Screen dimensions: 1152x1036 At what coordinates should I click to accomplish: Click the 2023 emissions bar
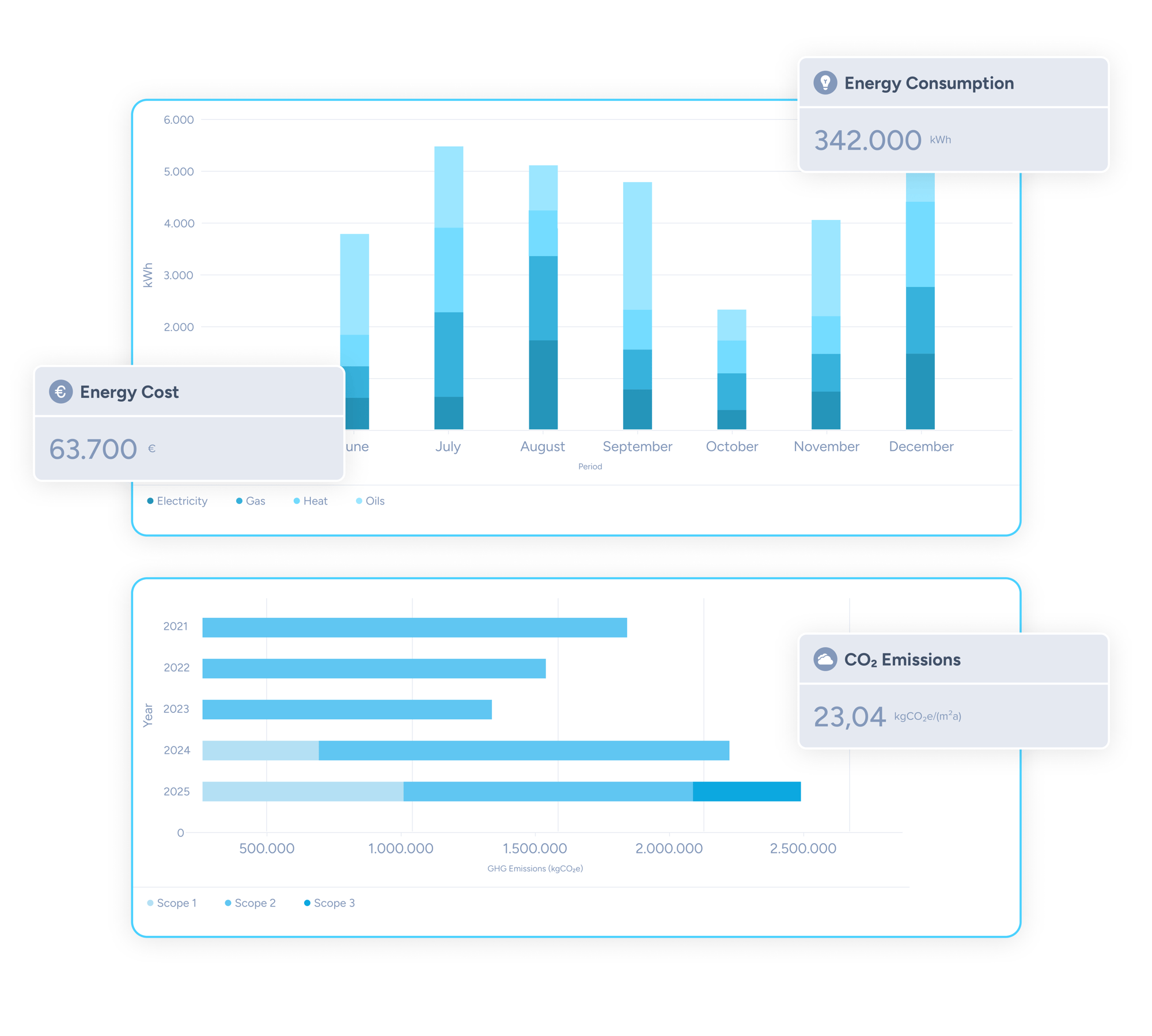coord(346,709)
